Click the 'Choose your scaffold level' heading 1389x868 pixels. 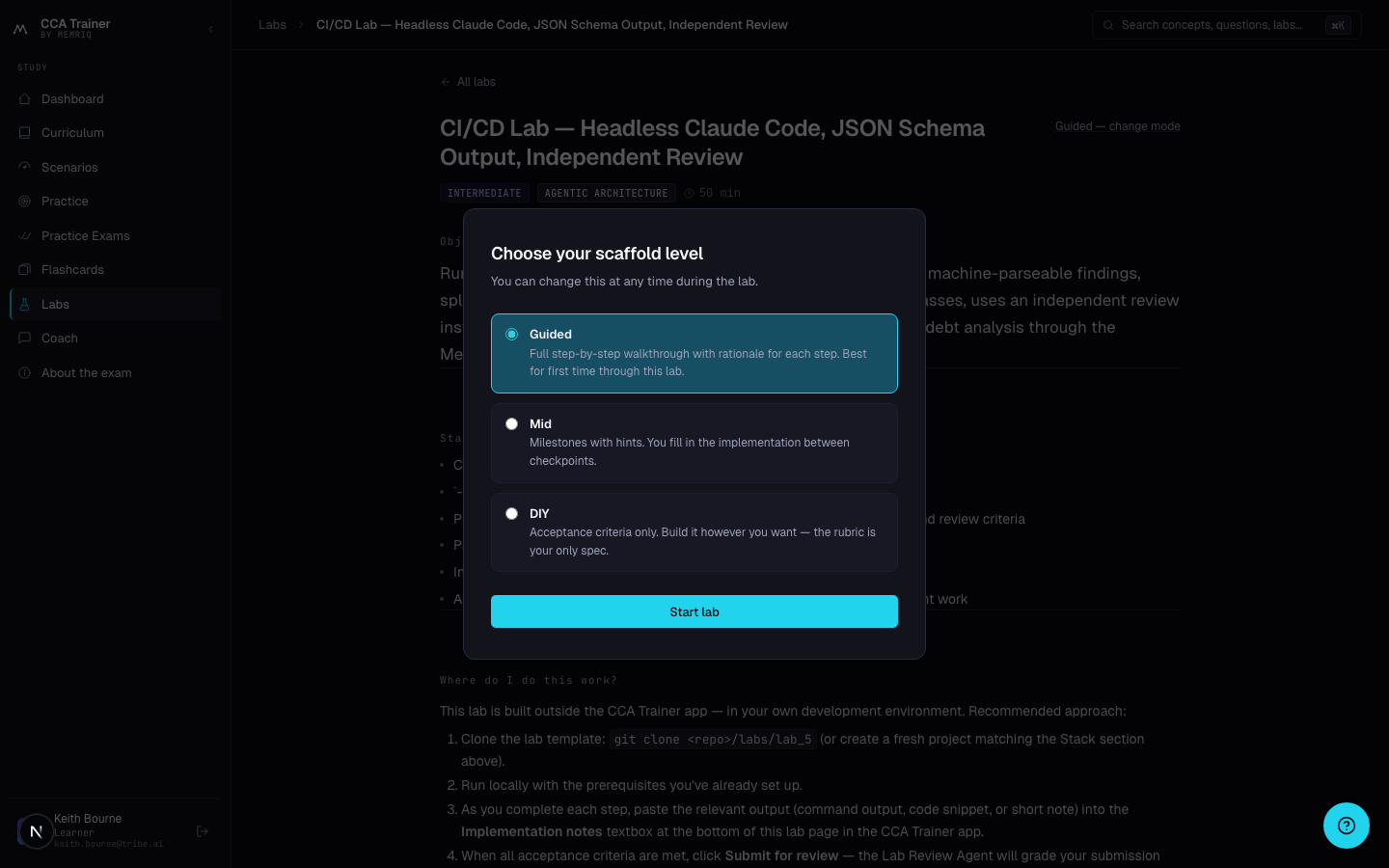click(x=597, y=254)
